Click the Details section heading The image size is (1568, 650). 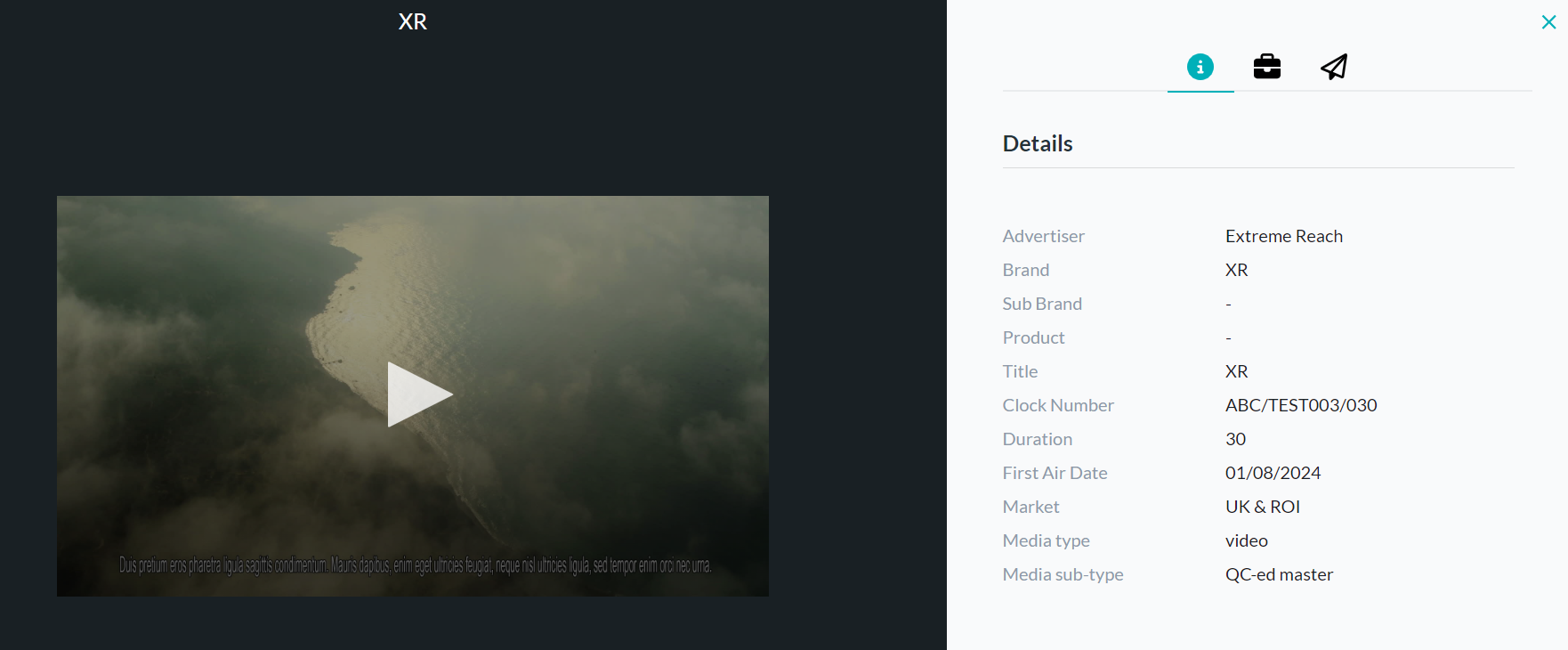[x=1038, y=143]
